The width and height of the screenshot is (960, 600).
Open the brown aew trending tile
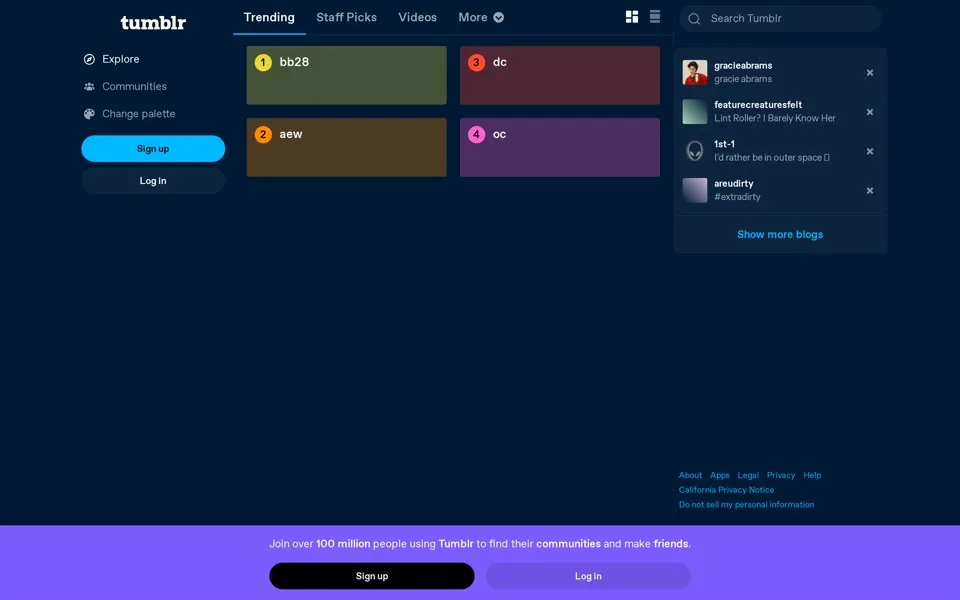click(x=347, y=148)
